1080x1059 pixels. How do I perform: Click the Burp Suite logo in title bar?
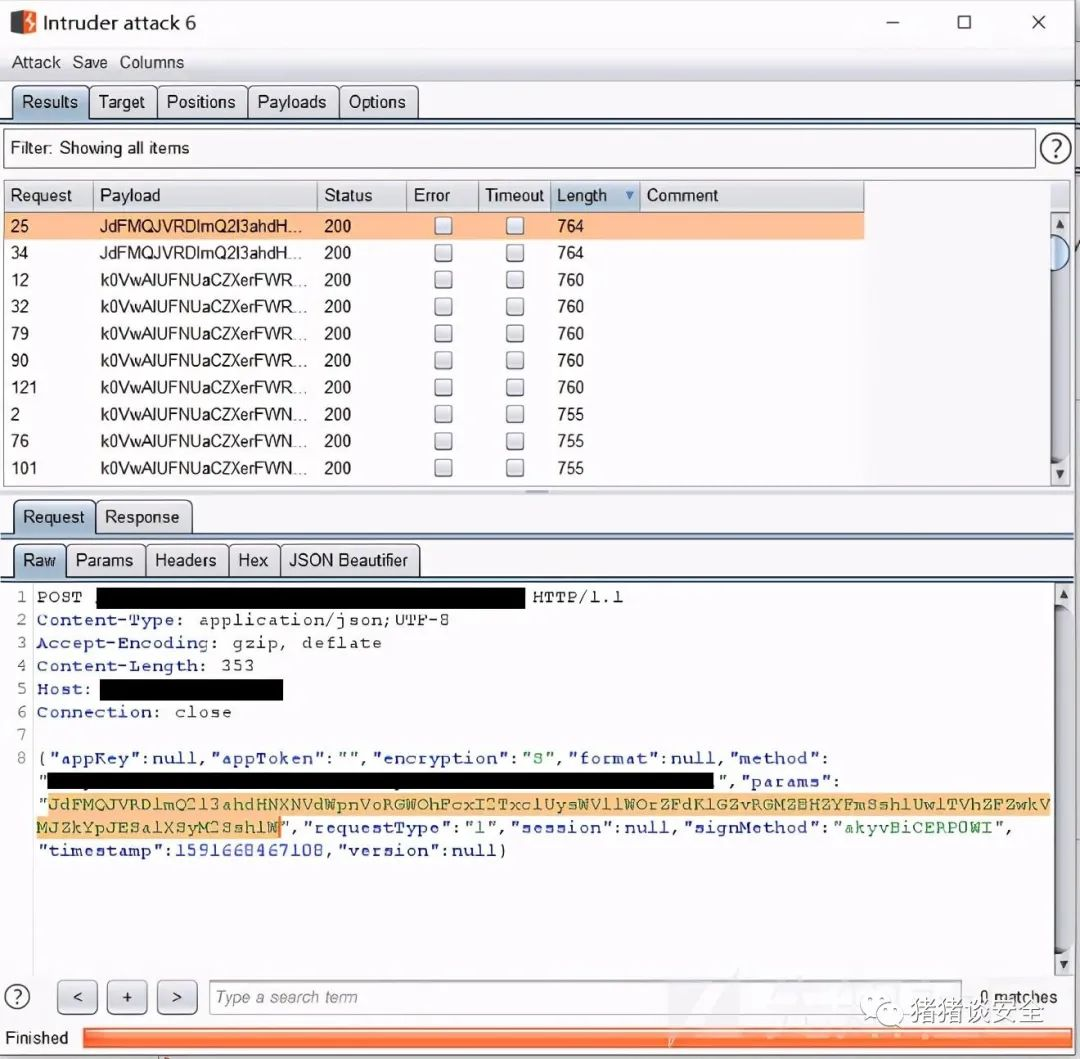[23, 22]
